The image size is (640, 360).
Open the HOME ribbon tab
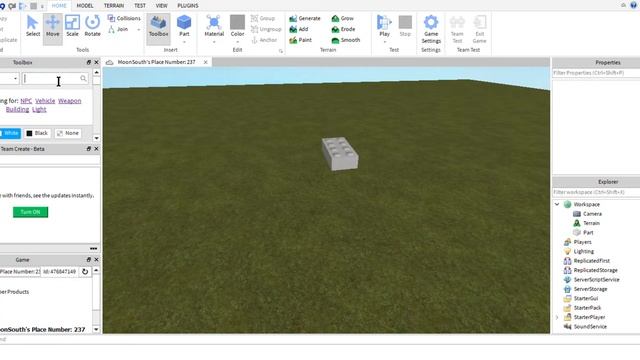(x=59, y=6)
